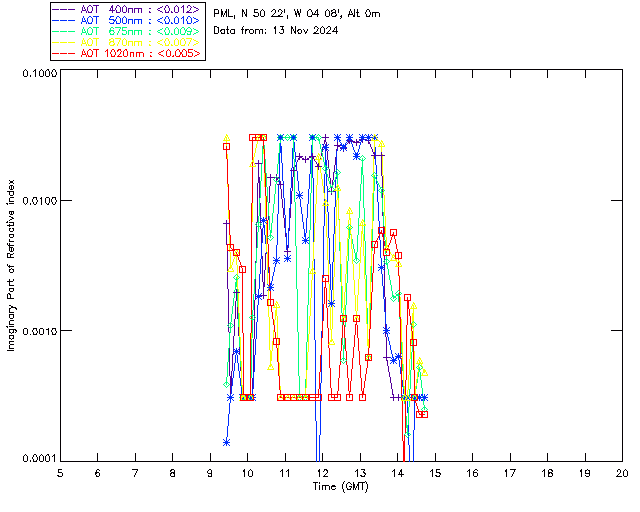Click the 'Data from: 13 Nov 2024' text
Image resolution: width=640 pixels, height=512 pixels.
pos(276,30)
